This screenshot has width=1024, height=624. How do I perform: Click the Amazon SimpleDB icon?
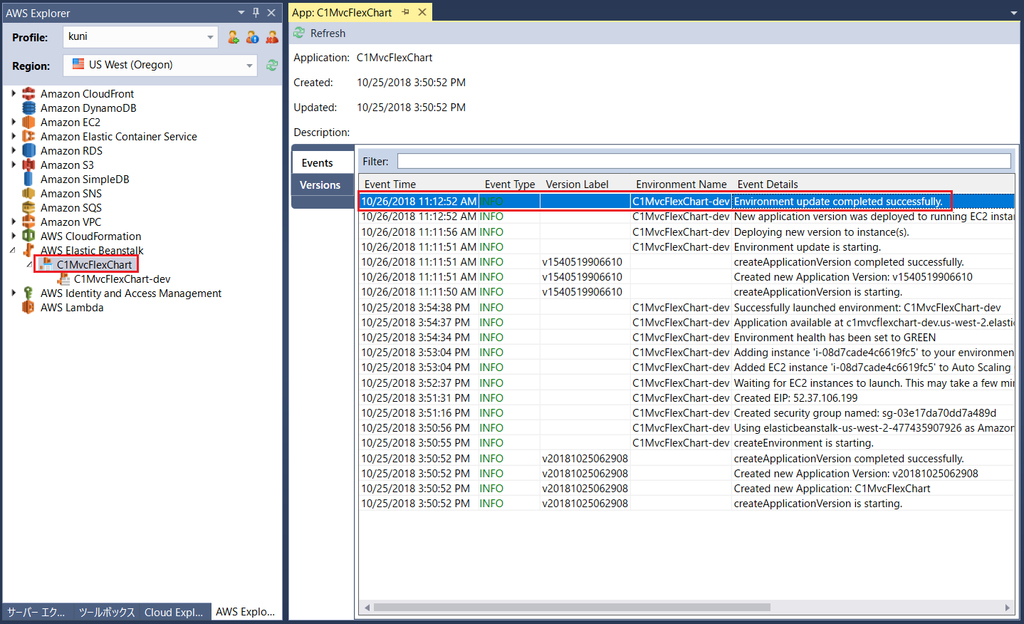29,179
